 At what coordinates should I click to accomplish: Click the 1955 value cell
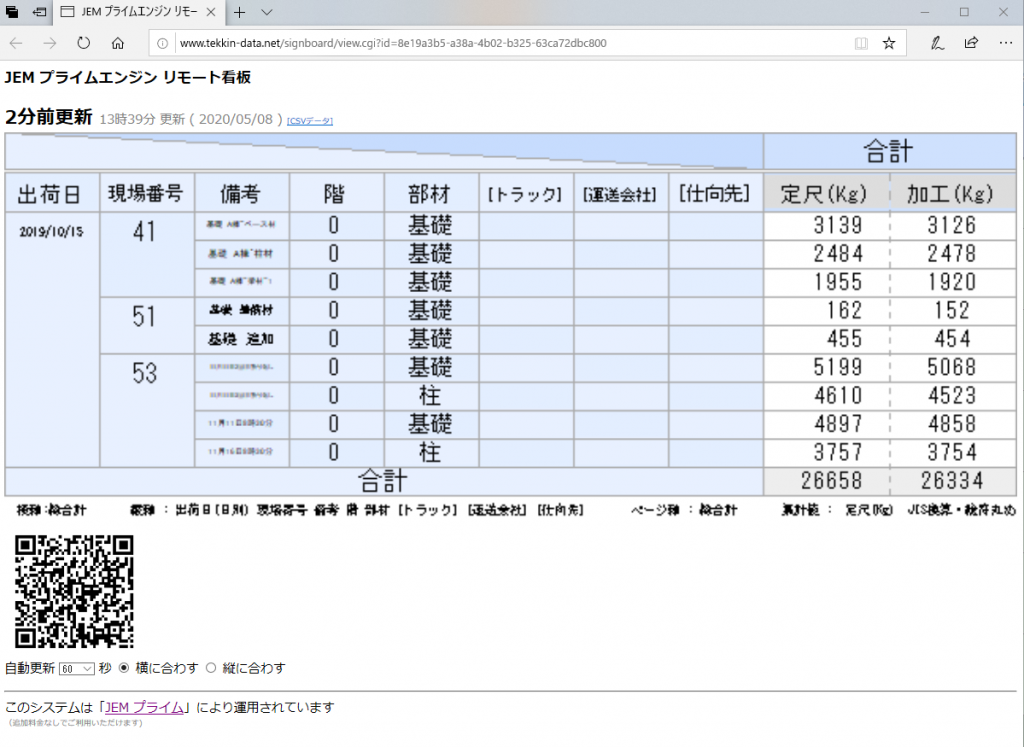[827, 282]
